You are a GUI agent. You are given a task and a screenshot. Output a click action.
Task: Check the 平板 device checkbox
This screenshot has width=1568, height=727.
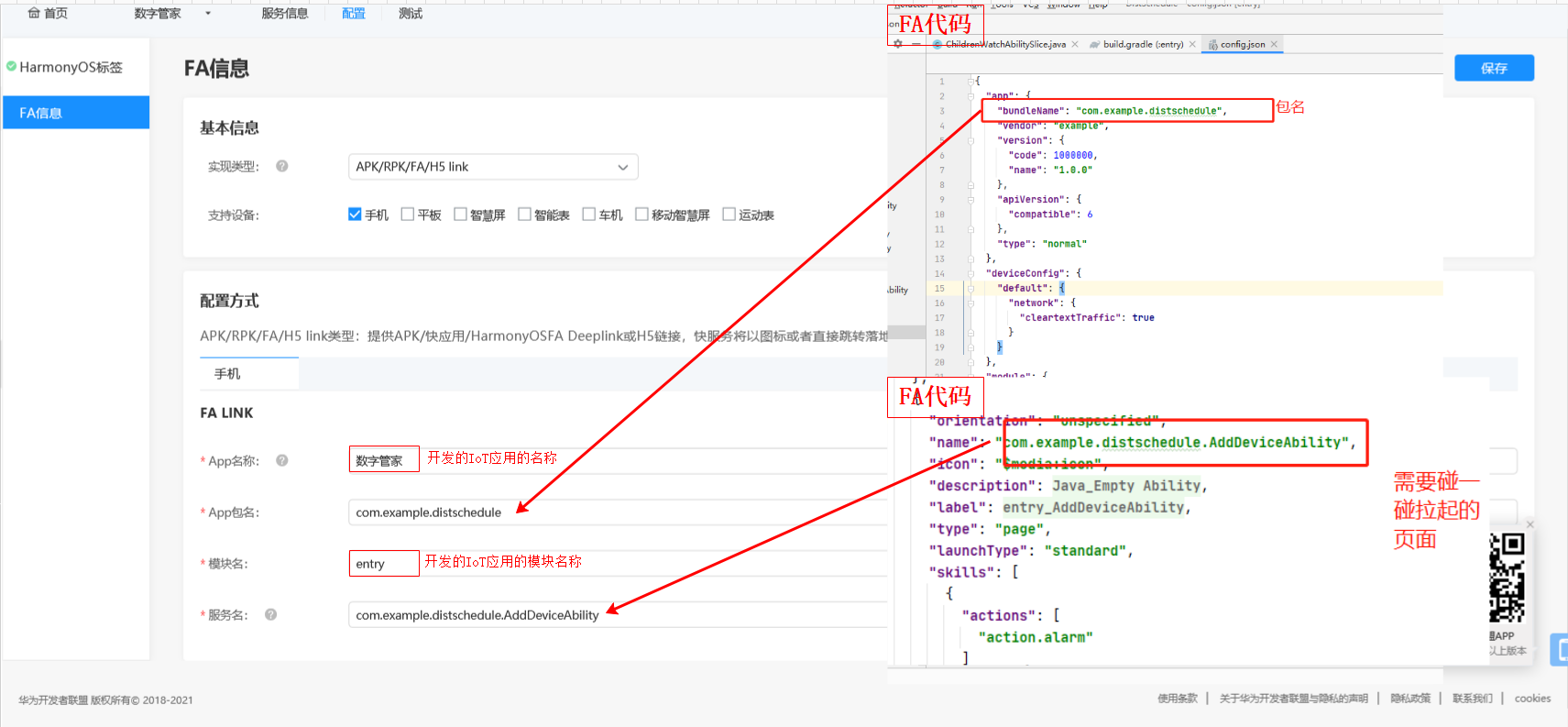click(x=408, y=215)
